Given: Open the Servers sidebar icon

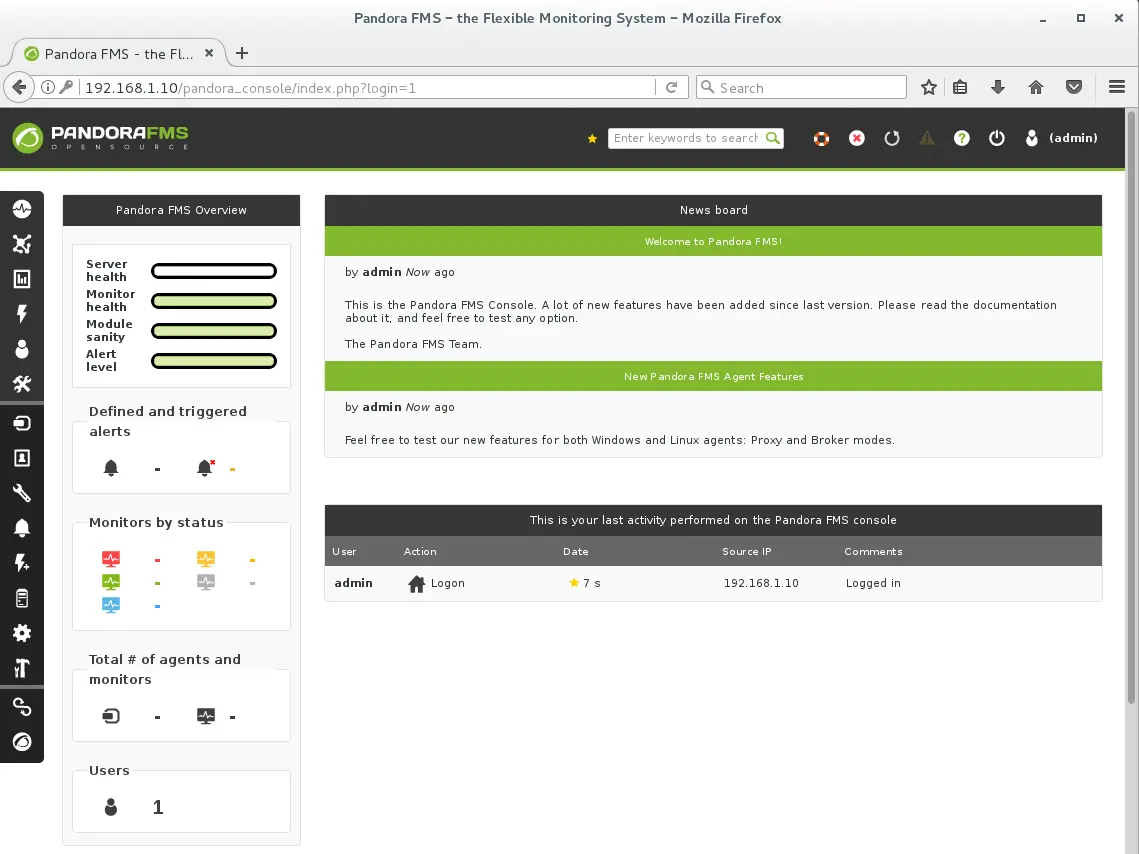Looking at the screenshot, I should [22, 598].
